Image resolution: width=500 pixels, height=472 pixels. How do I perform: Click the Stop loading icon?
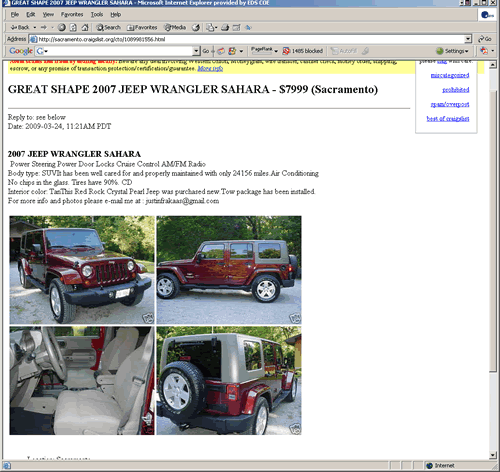pyautogui.click(x=62, y=27)
